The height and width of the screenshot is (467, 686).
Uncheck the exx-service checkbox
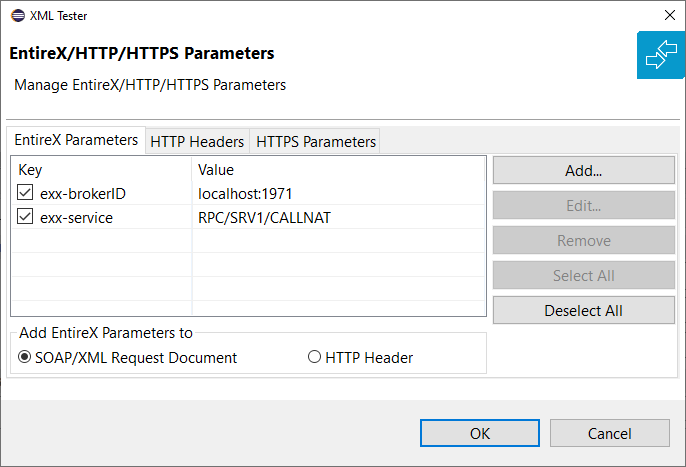coord(25,216)
